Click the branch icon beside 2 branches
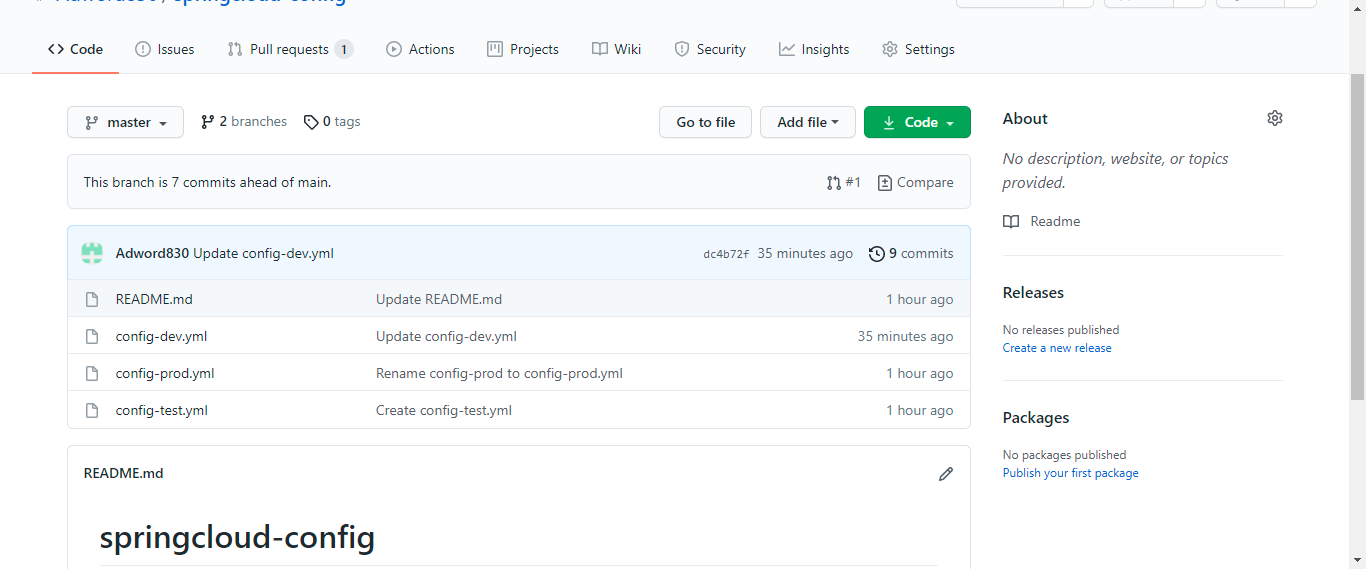 tap(208, 122)
